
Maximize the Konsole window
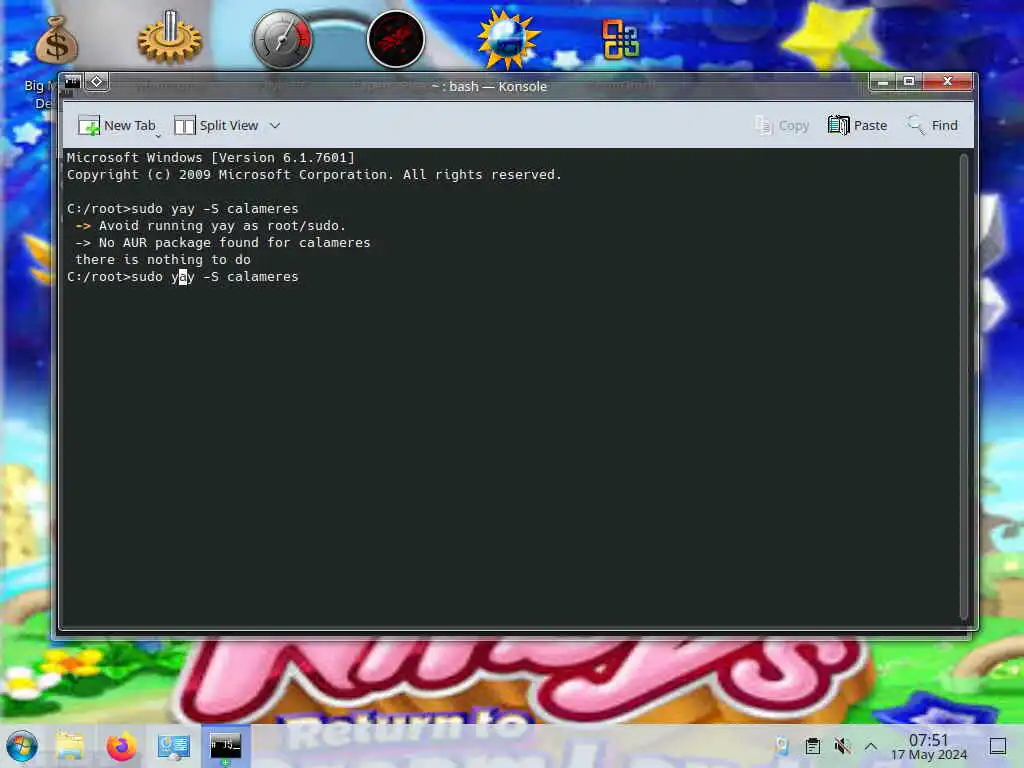coord(909,82)
